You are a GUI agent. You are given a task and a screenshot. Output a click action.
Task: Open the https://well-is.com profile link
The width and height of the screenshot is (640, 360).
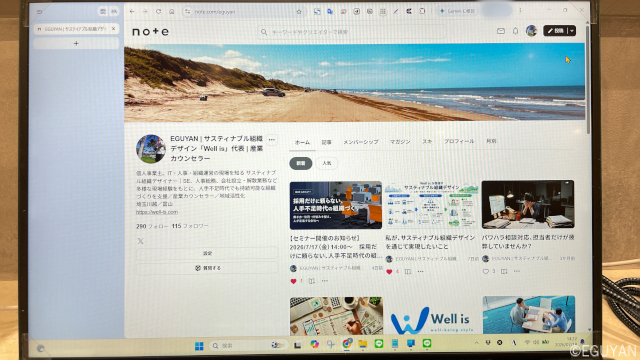pyautogui.click(x=157, y=212)
